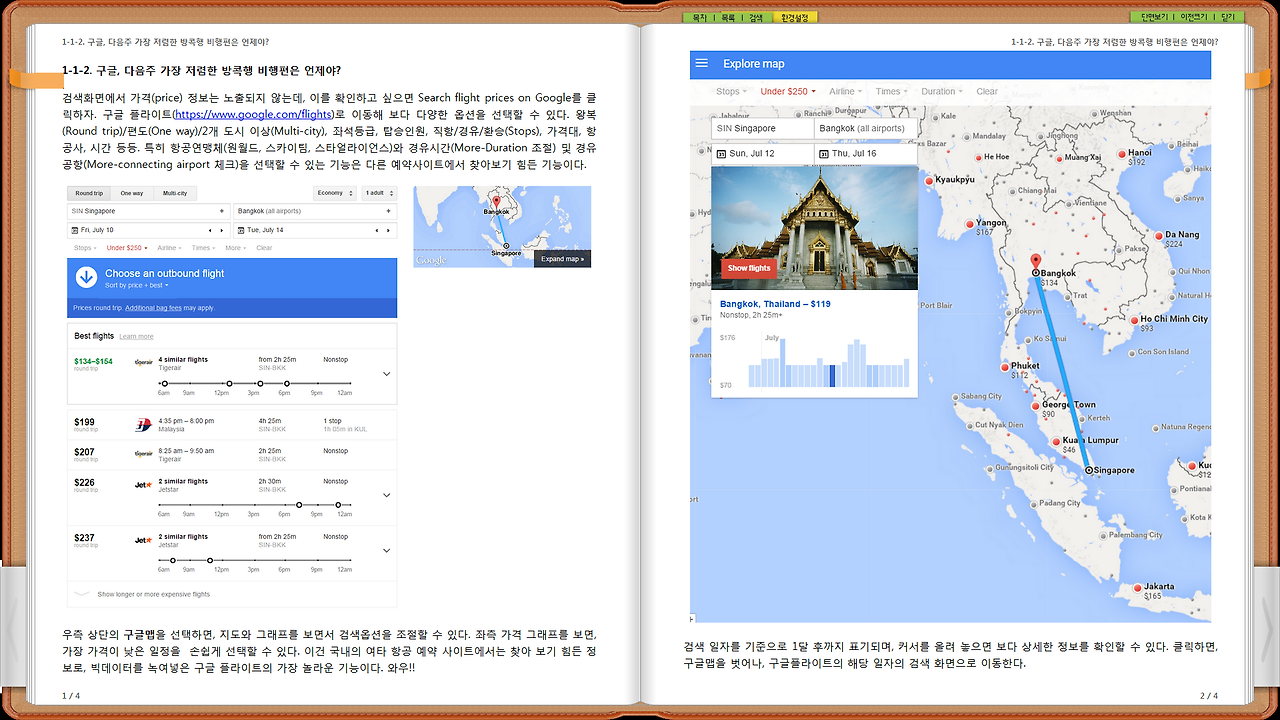This screenshot has width=1280, height=720.
Task: Click the dark blue highlighted bar in price graph
Action: coord(832,376)
